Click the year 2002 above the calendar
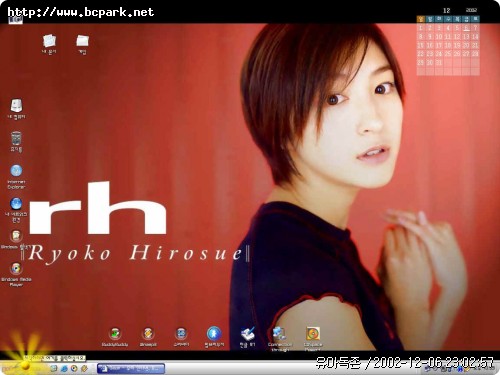Image resolution: width=500 pixels, height=375 pixels. 471,10
